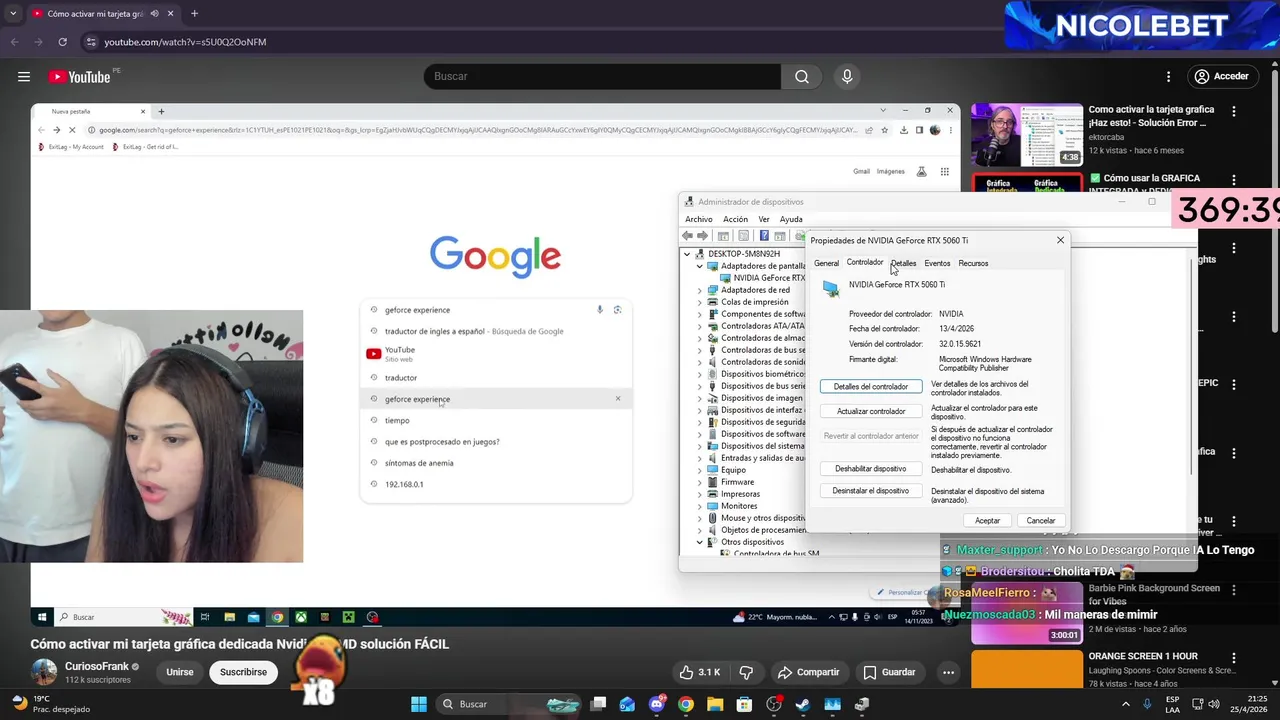This screenshot has width=1280, height=720.
Task: Collapse the Otros dispositivos node
Action: click(699, 542)
